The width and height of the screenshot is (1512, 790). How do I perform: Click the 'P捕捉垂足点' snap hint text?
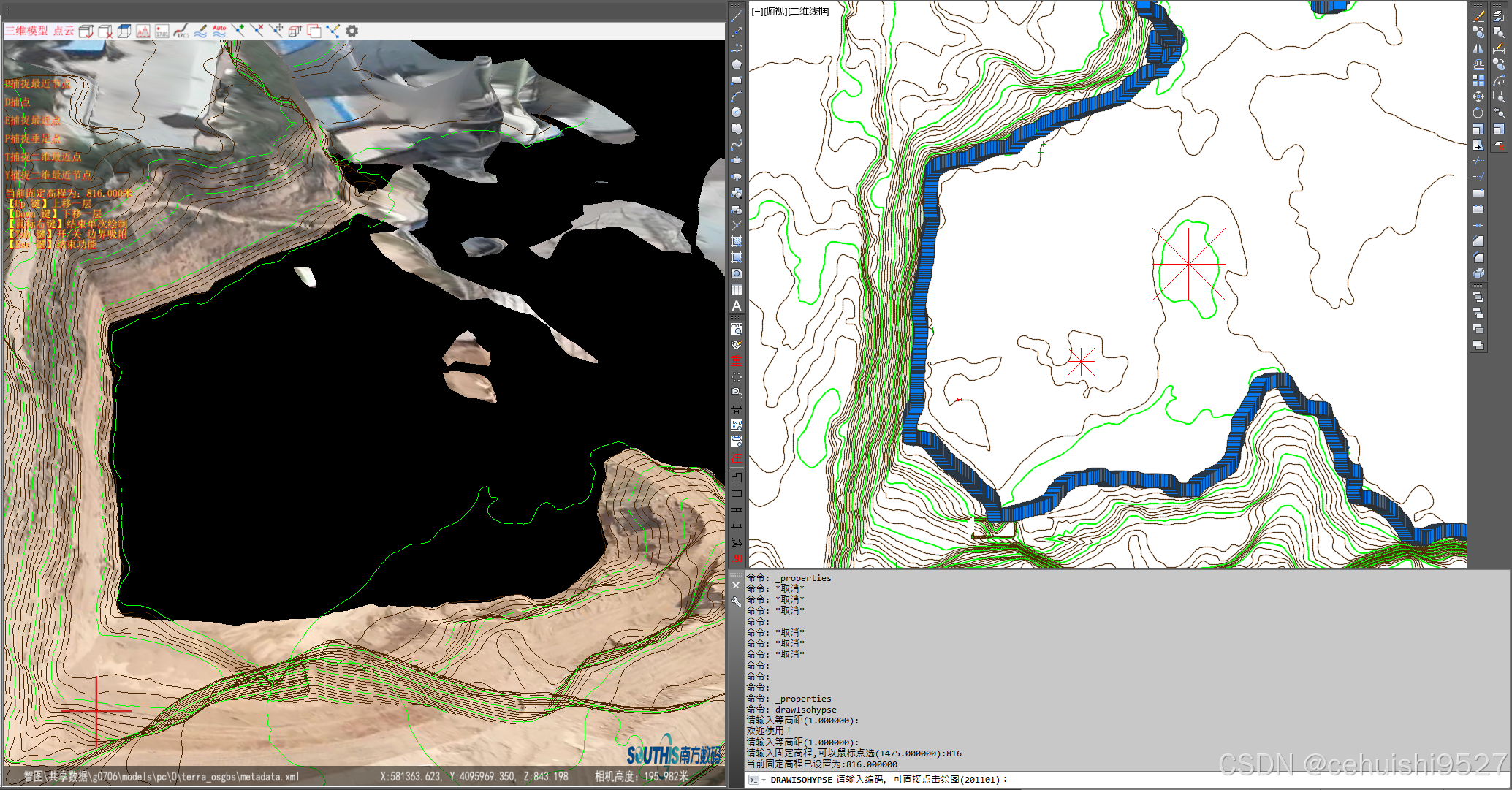tap(33, 138)
